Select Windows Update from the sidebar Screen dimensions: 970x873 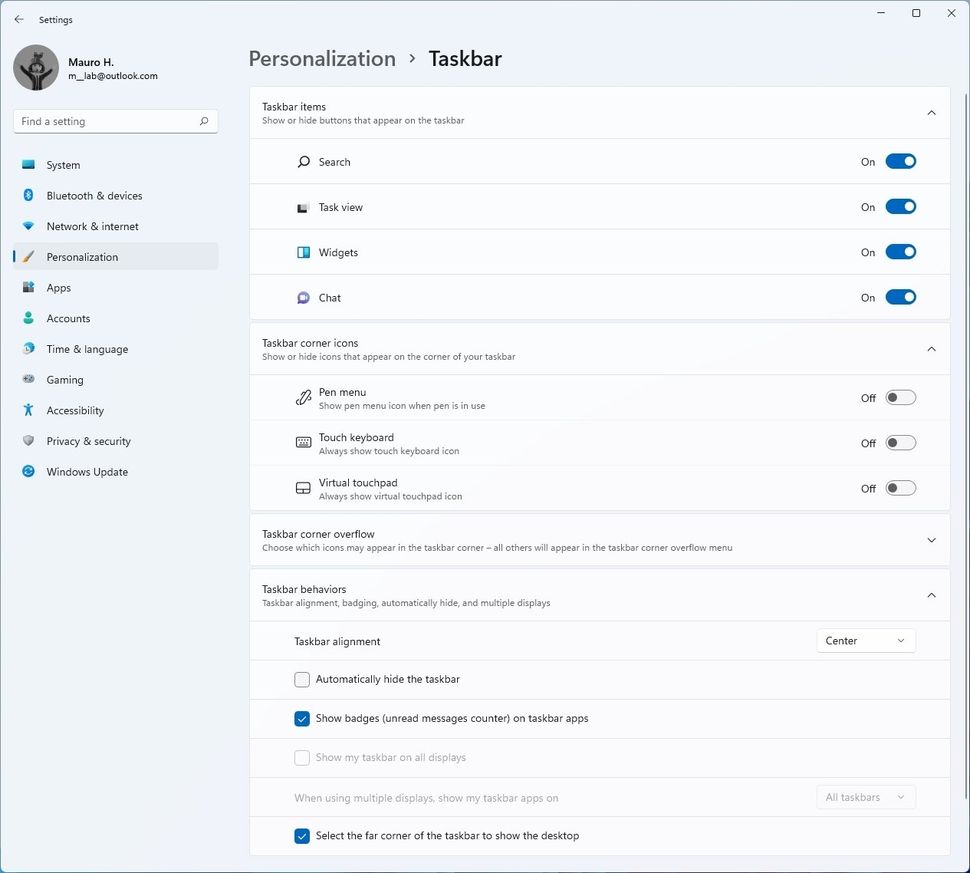87,471
